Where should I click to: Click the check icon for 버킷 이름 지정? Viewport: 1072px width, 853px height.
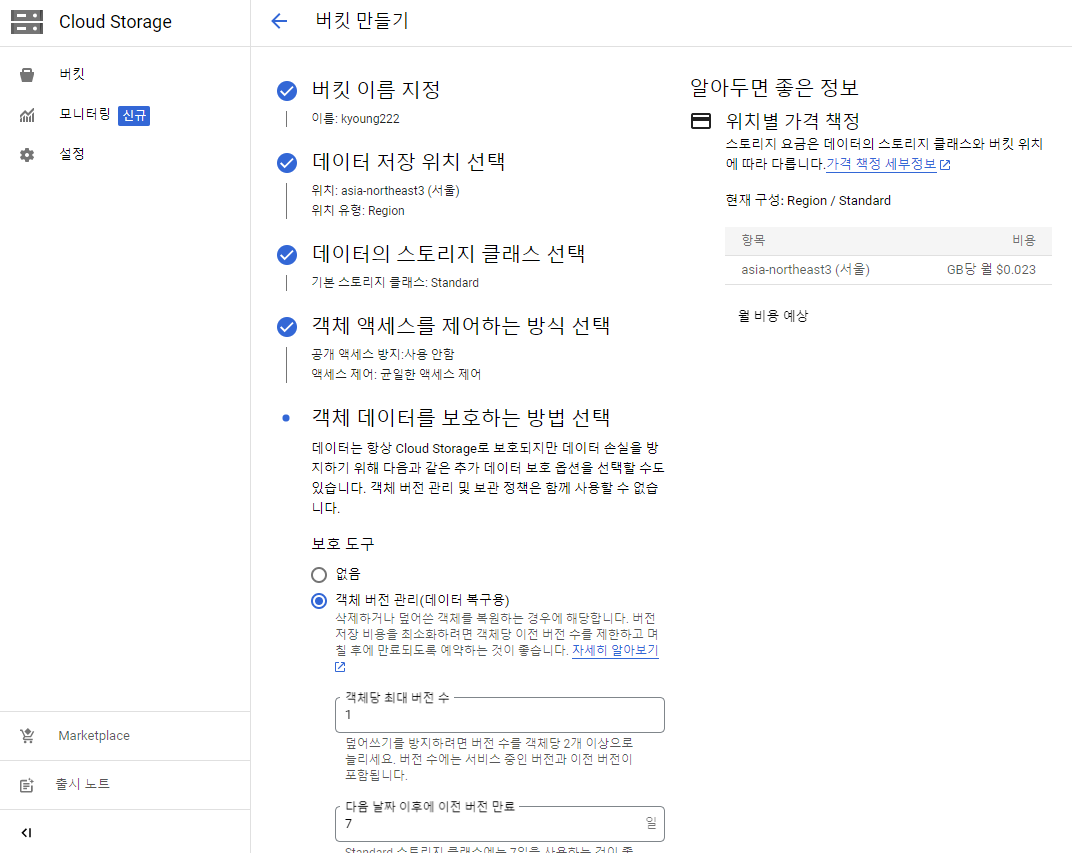[286, 90]
